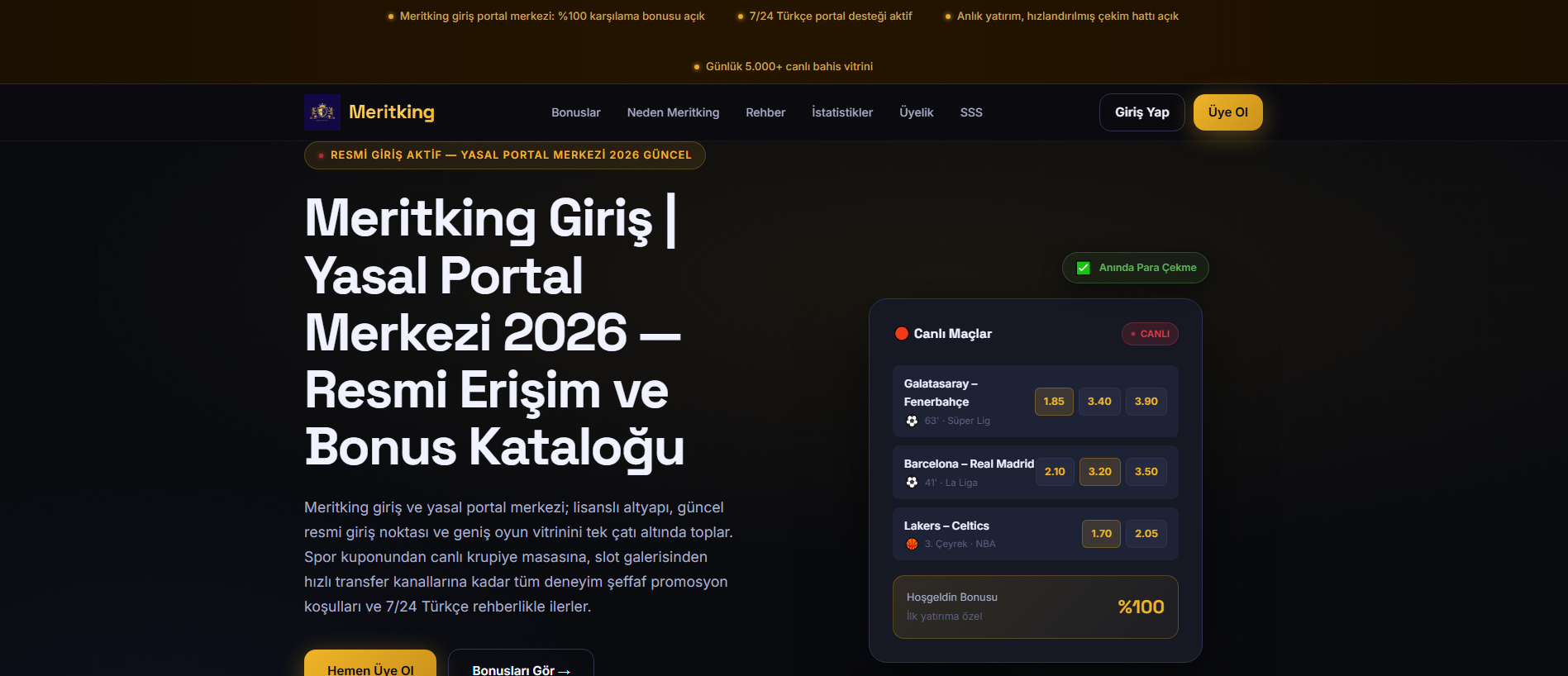Click the Giriş Yap button
Image resolution: width=1568 pixels, height=676 pixels.
point(1142,112)
